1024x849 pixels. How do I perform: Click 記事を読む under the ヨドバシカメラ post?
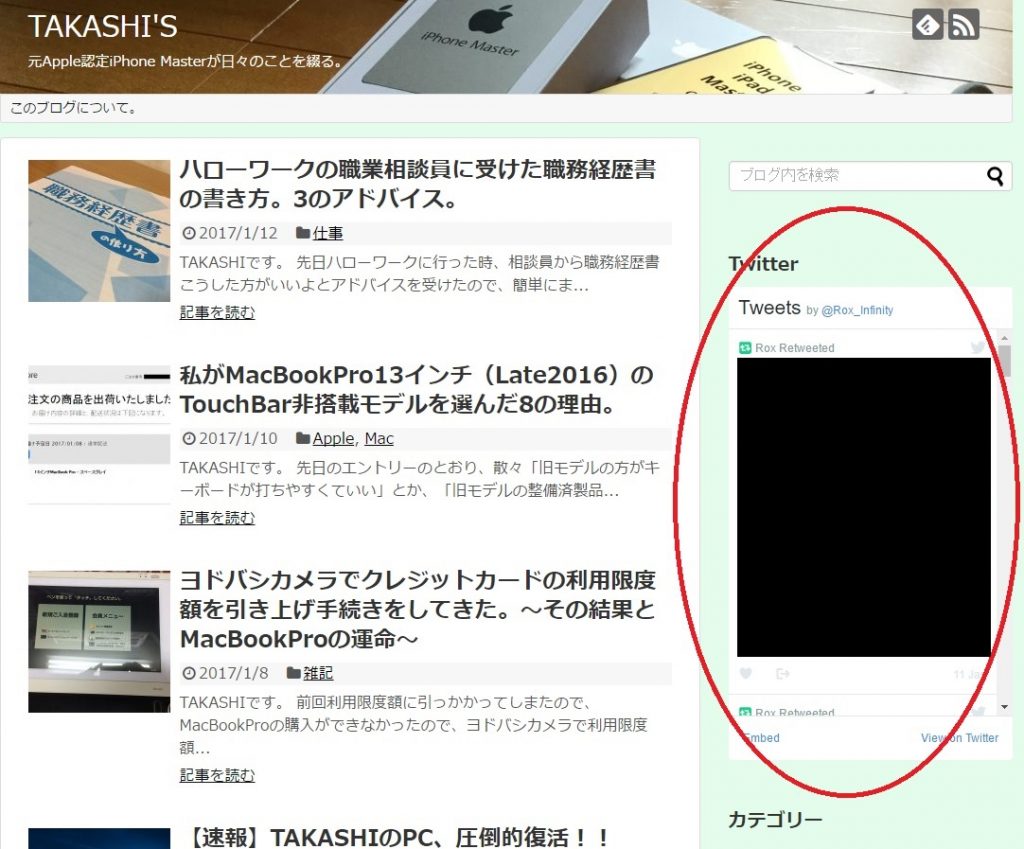[x=217, y=775]
